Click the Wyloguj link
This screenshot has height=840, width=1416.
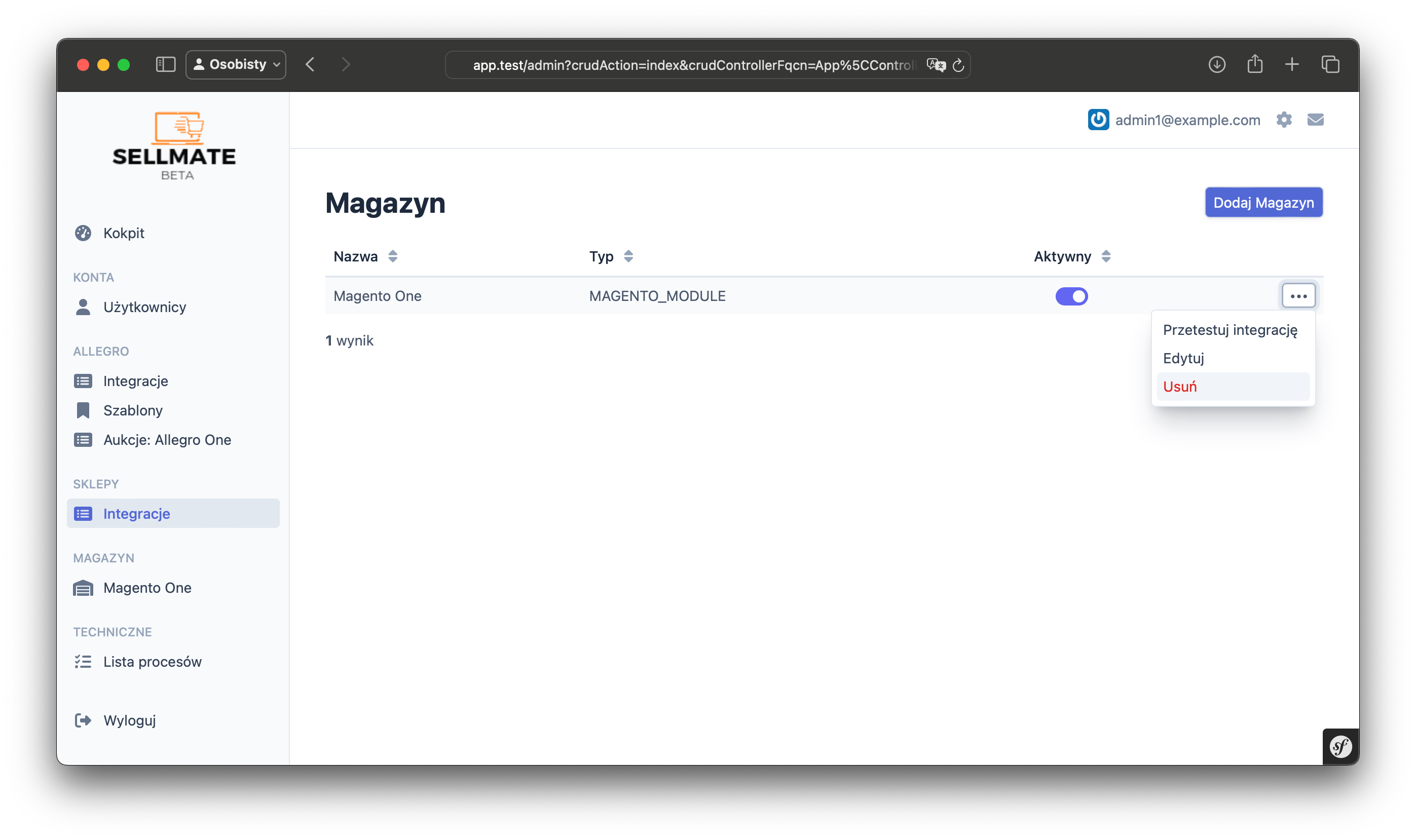130,720
